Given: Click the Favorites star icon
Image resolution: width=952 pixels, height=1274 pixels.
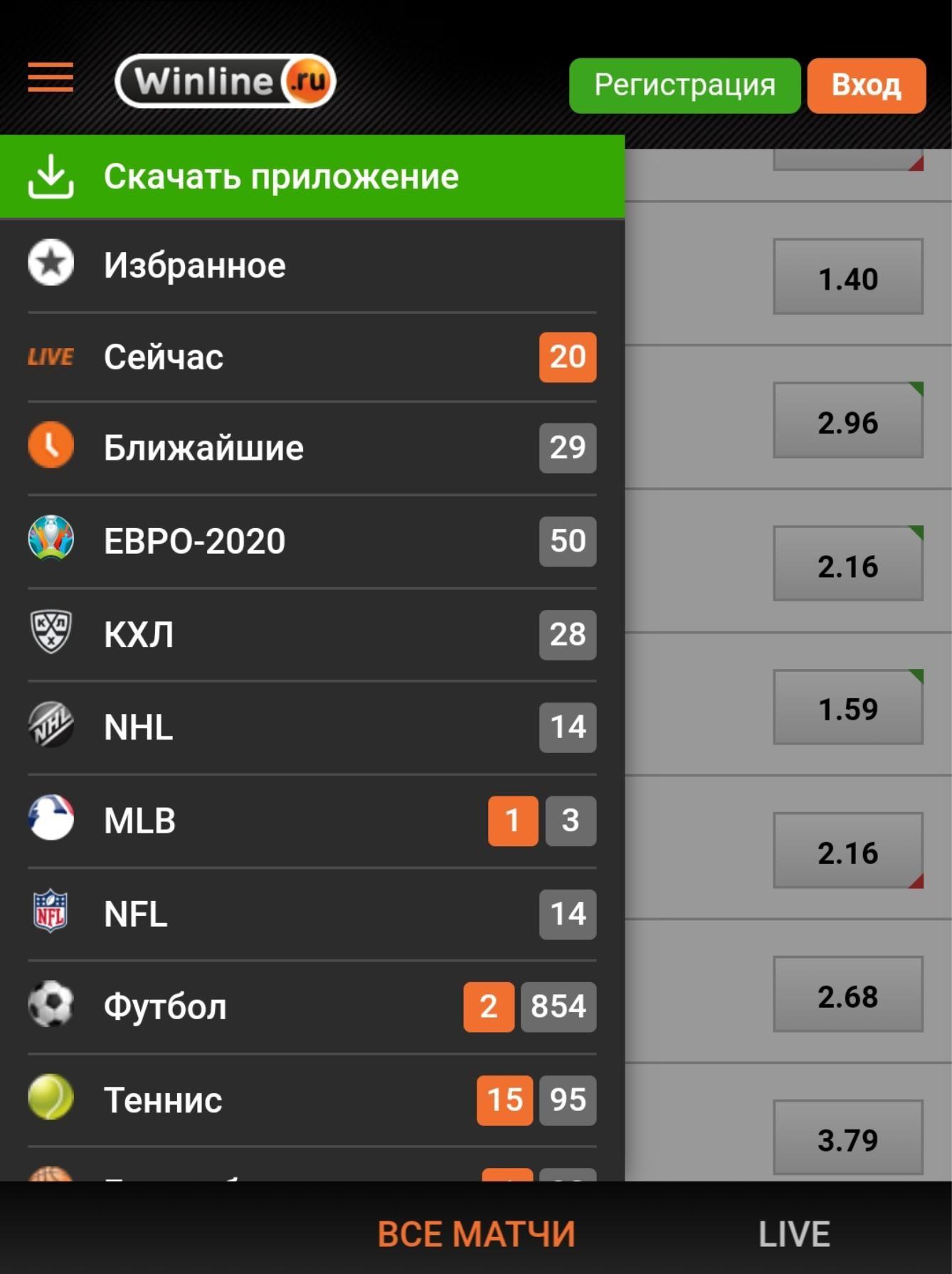Looking at the screenshot, I should [x=51, y=263].
